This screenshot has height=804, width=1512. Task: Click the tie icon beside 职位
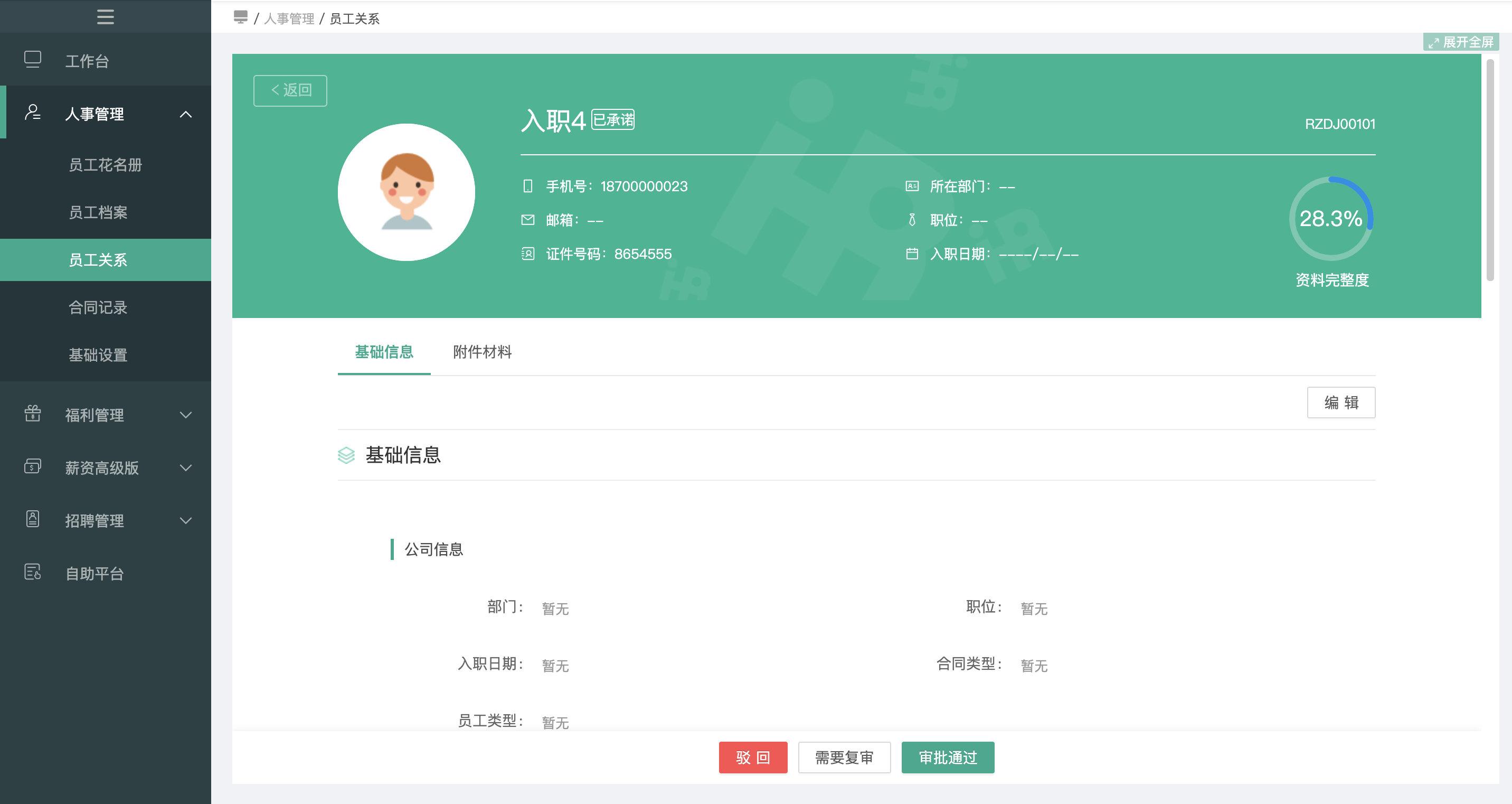click(912, 220)
